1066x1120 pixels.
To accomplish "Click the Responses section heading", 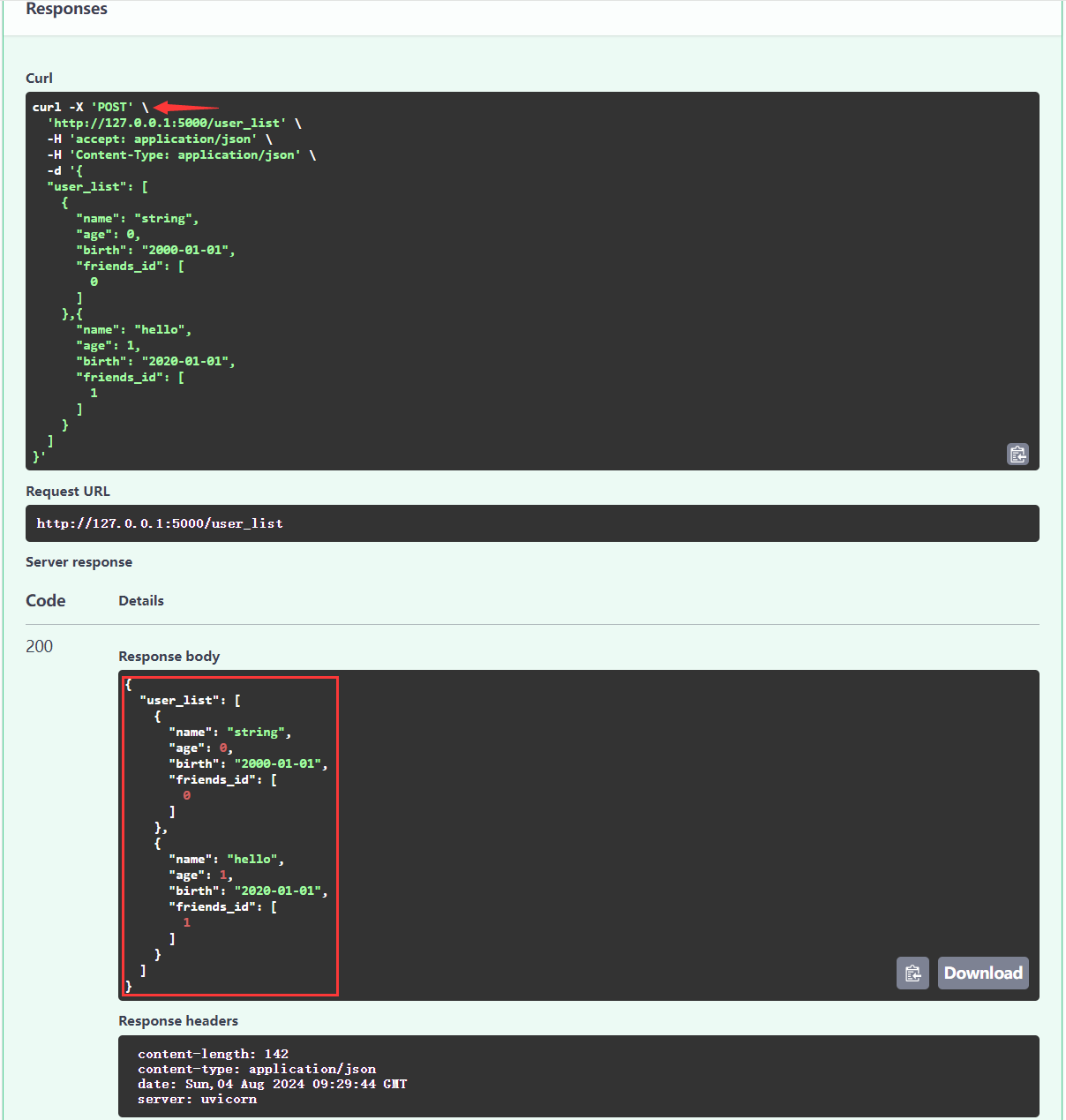I will (66, 9).
